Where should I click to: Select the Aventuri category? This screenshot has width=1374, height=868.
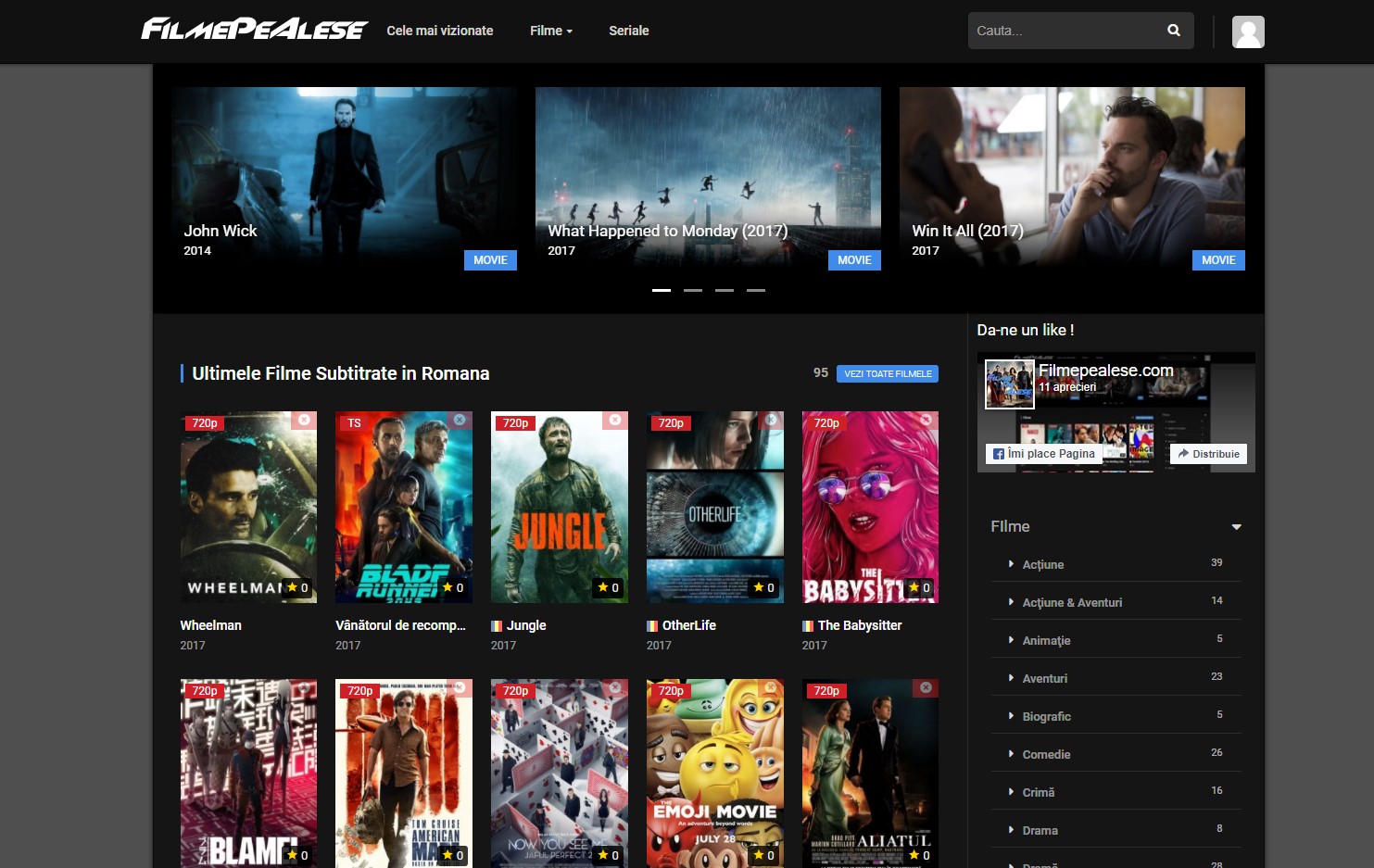(x=1045, y=678)
